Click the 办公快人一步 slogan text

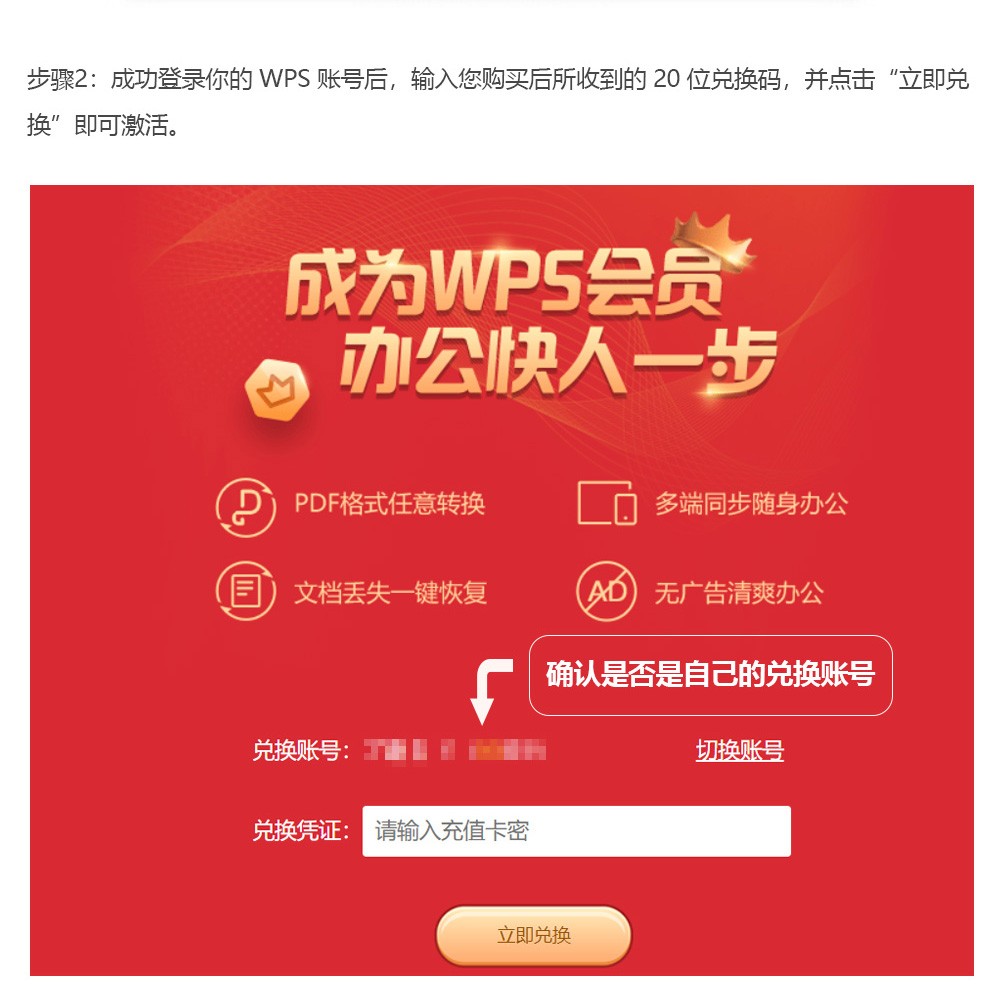[x=559, y=363]
